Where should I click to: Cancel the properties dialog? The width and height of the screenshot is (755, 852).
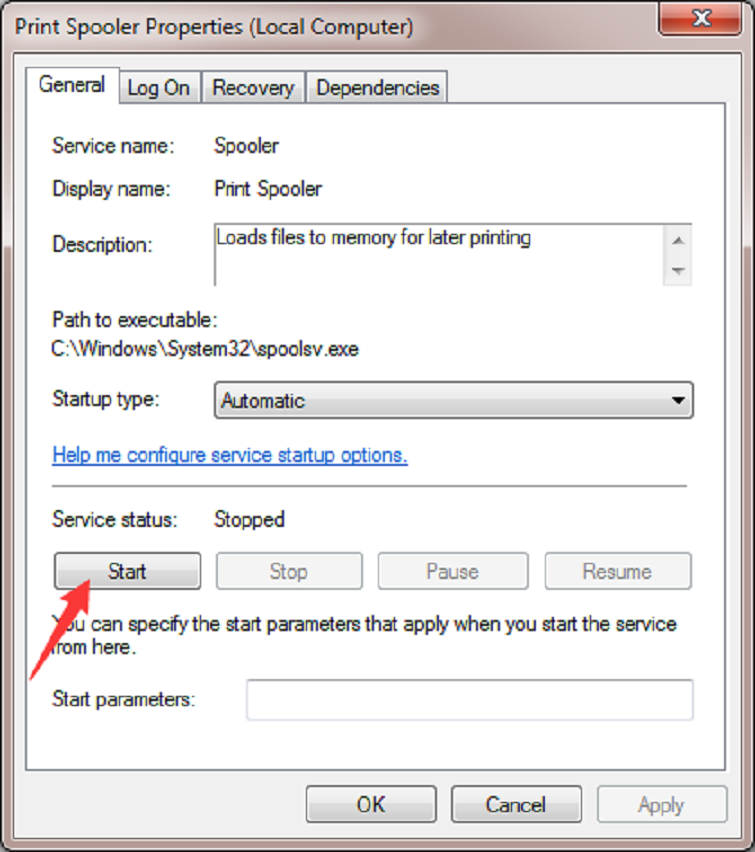click(x=516, y=805)
